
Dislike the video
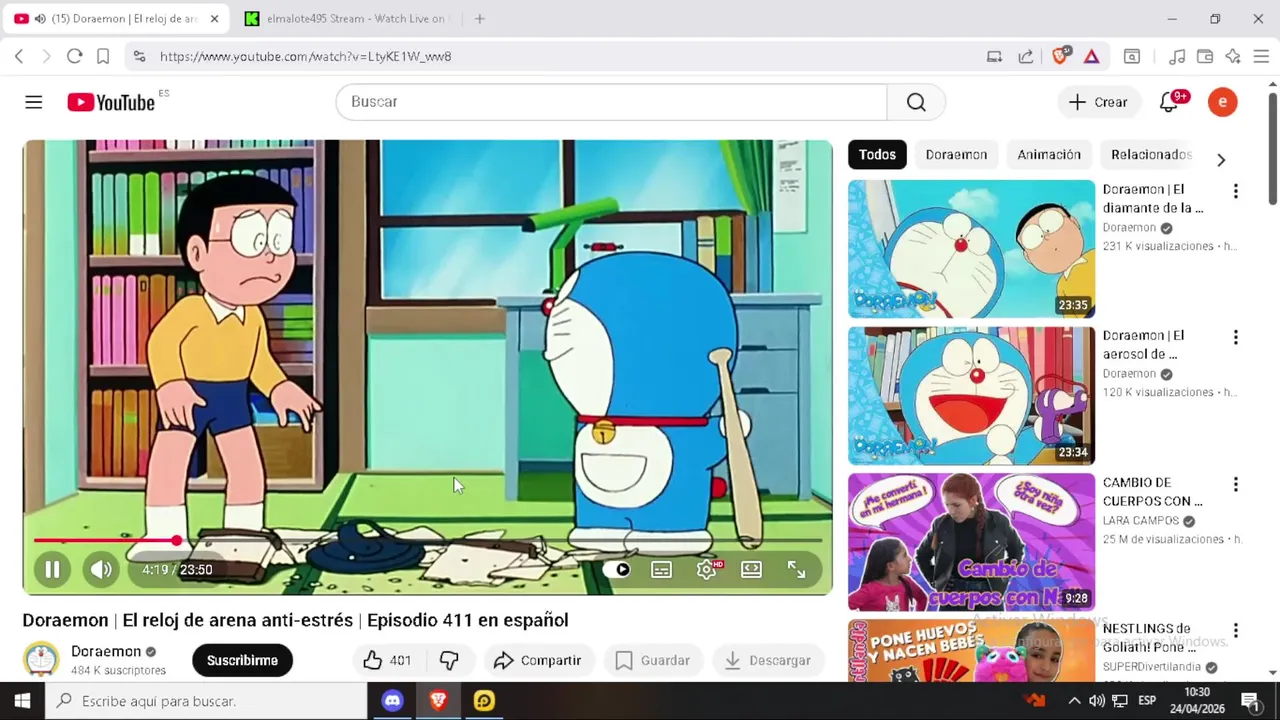(x=449, y=660)
